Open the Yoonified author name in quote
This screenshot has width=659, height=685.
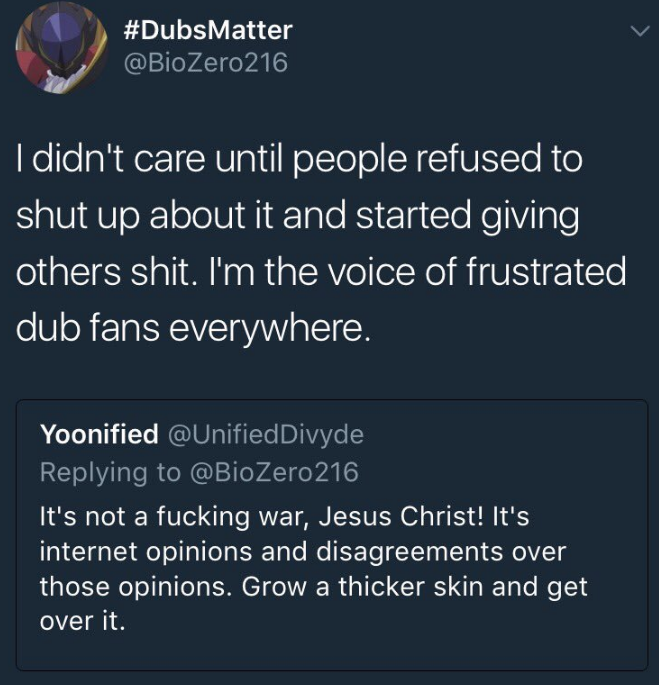click(99, 434)
